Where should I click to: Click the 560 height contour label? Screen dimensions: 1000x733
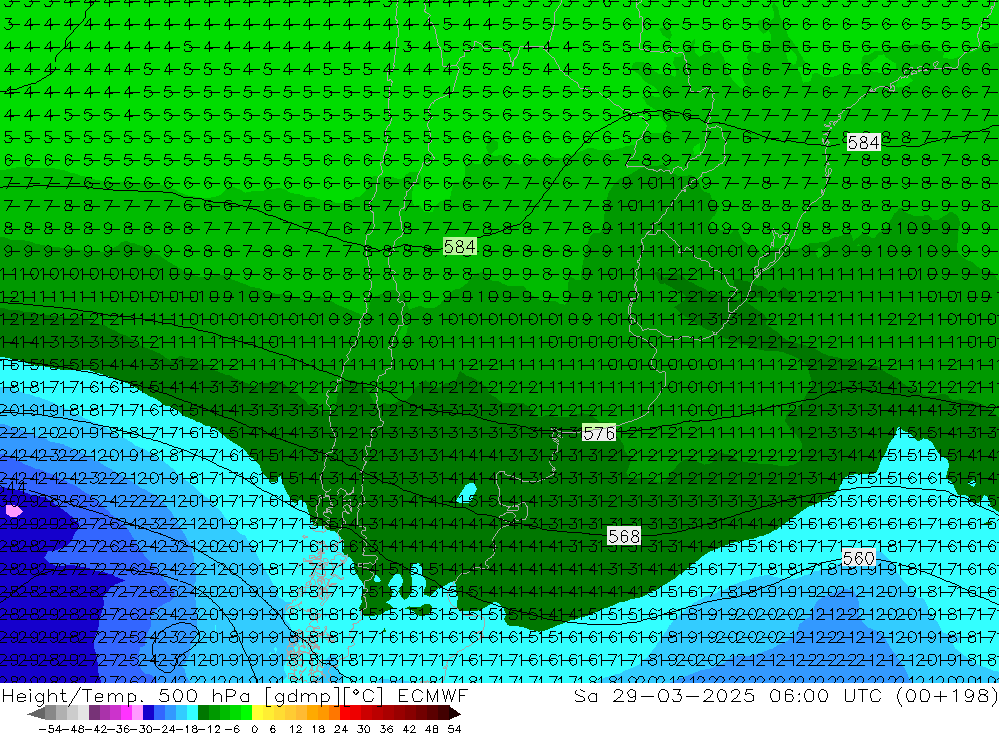pyautogui.click(x=858, y=558)
